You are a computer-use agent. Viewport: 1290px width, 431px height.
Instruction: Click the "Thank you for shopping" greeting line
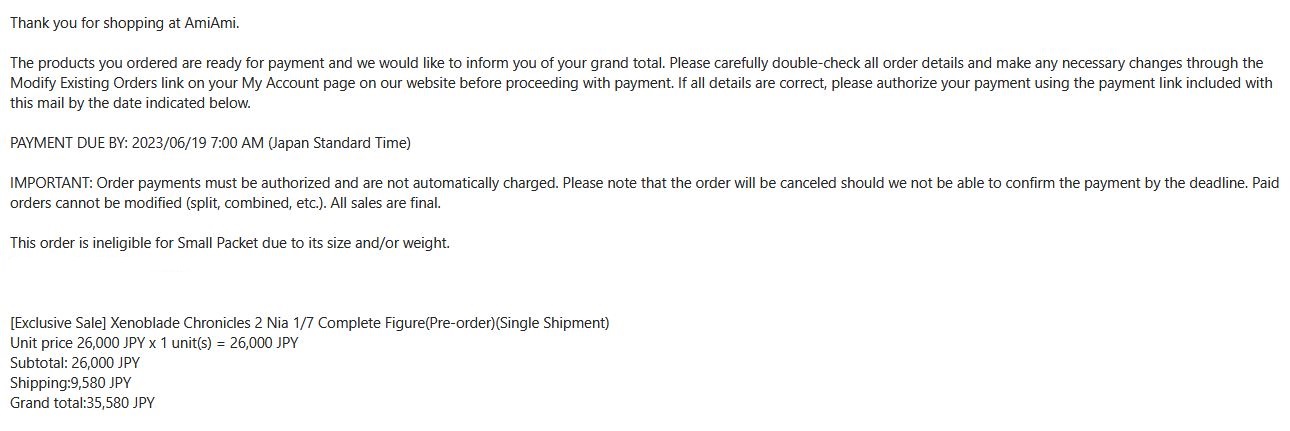coord(125,21)
